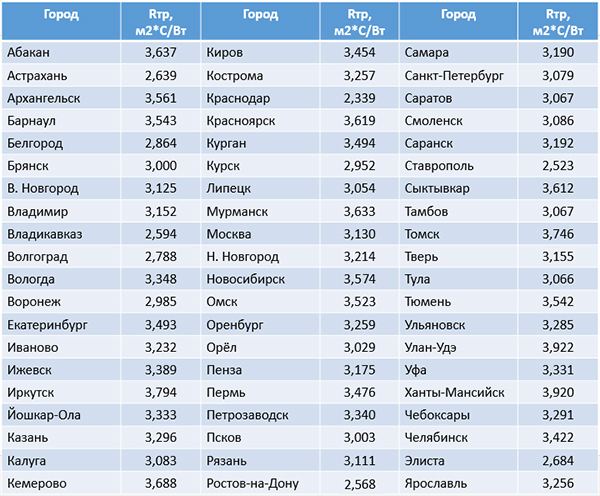The width and height of the screenshot is (600, 496).
Task: Select the Екатеринбург cell
Action: tap(61, 325)
